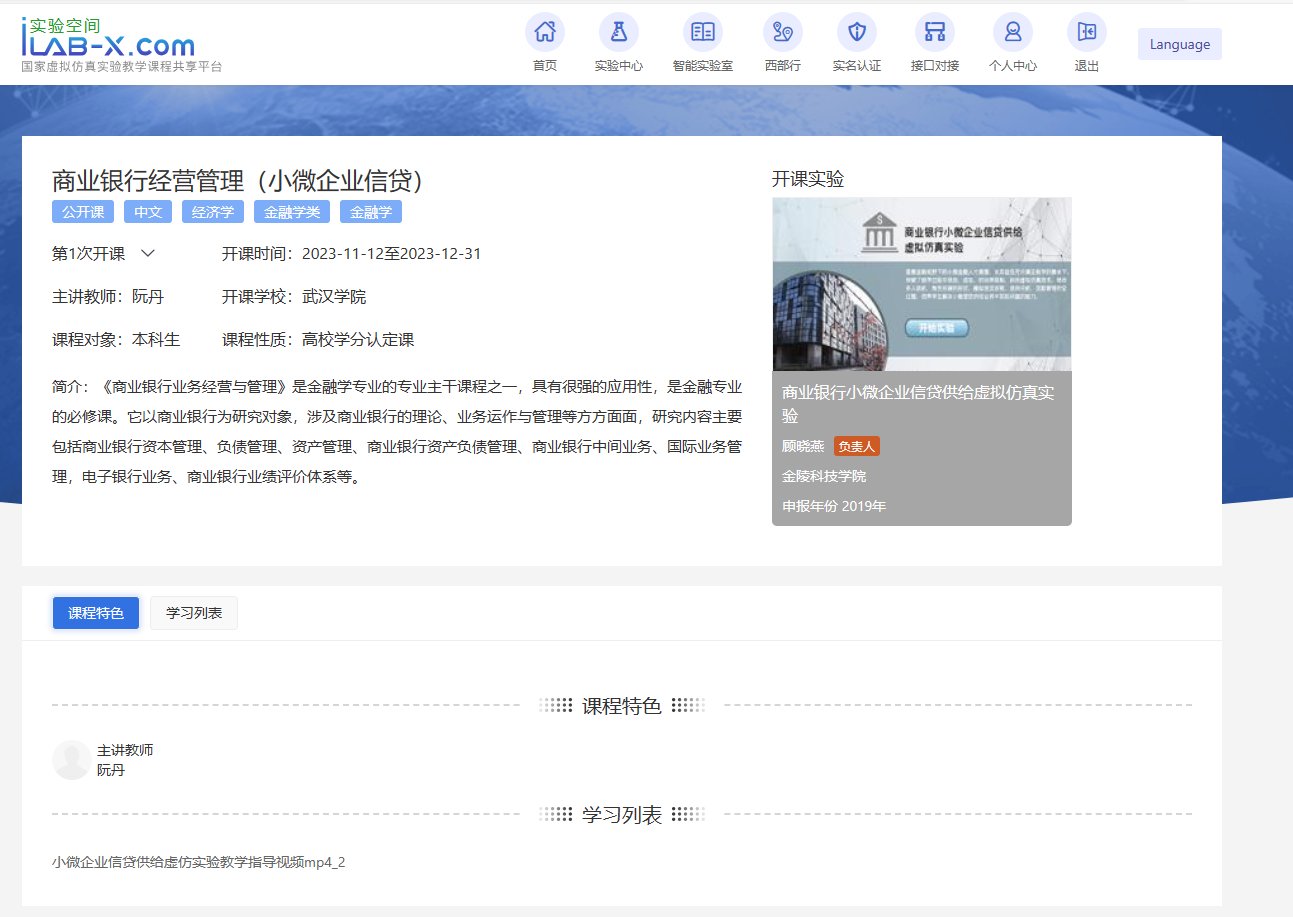Image resolution: width=1293 pixels, height=917 pixels.
Task: Open the 智能实验室 book icon
Action: point(702,32)
